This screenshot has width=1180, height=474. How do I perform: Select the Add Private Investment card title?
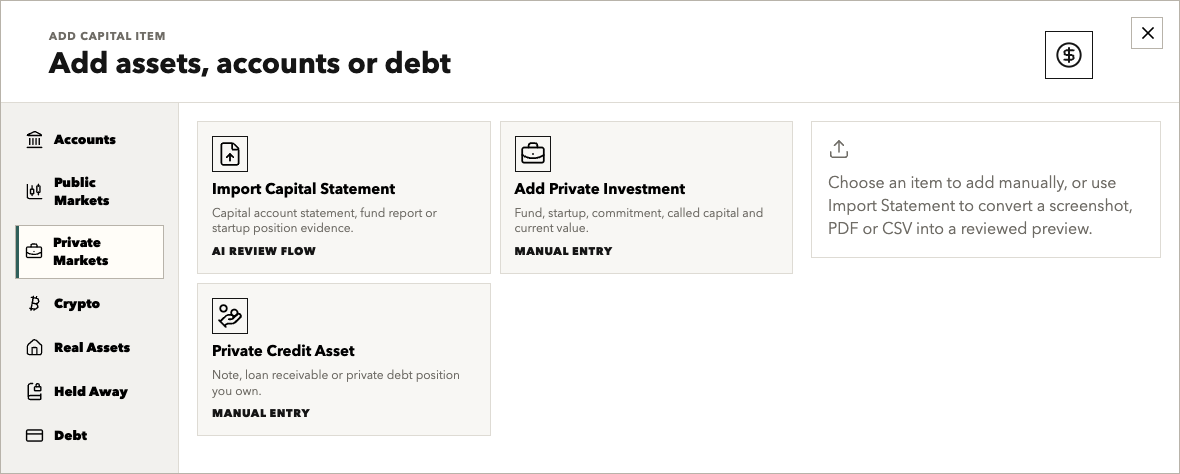click(x=600, y=189)
